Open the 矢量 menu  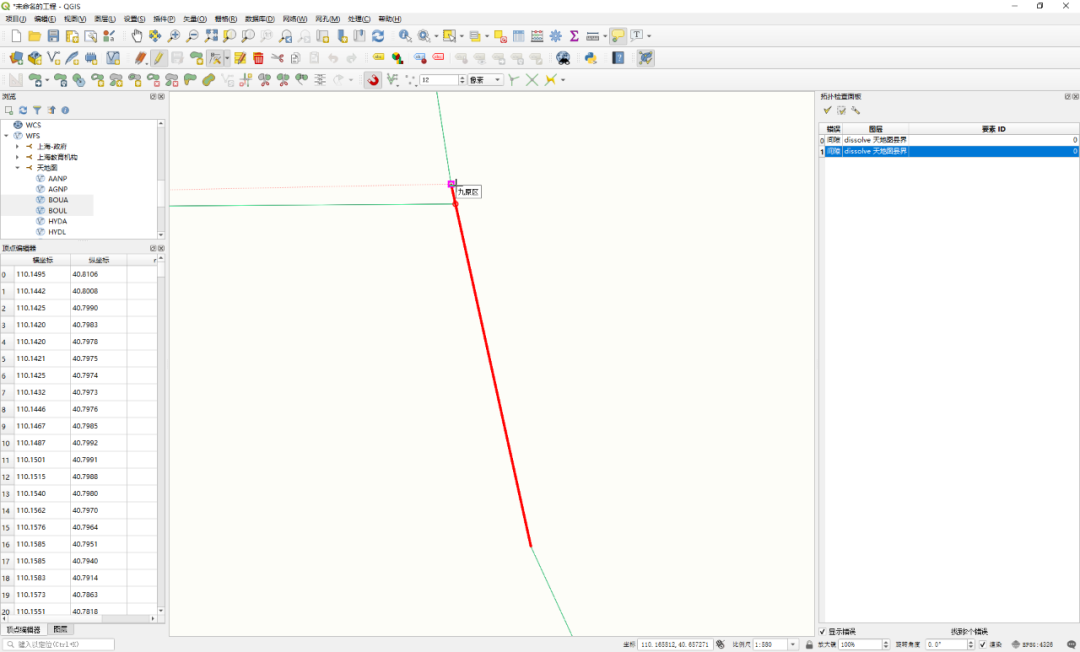click(x=194, y=19)
